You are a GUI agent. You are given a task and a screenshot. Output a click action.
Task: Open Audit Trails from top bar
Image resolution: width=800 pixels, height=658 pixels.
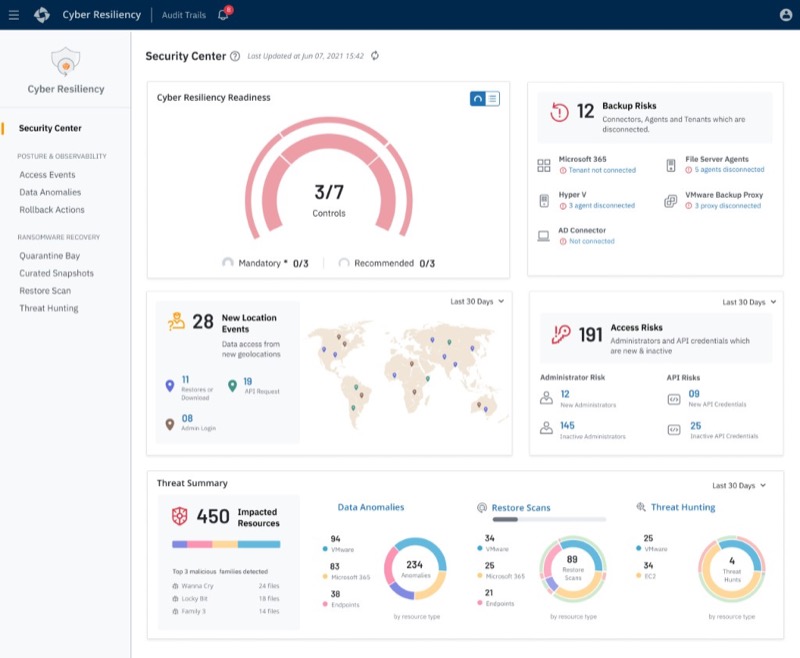184,15
